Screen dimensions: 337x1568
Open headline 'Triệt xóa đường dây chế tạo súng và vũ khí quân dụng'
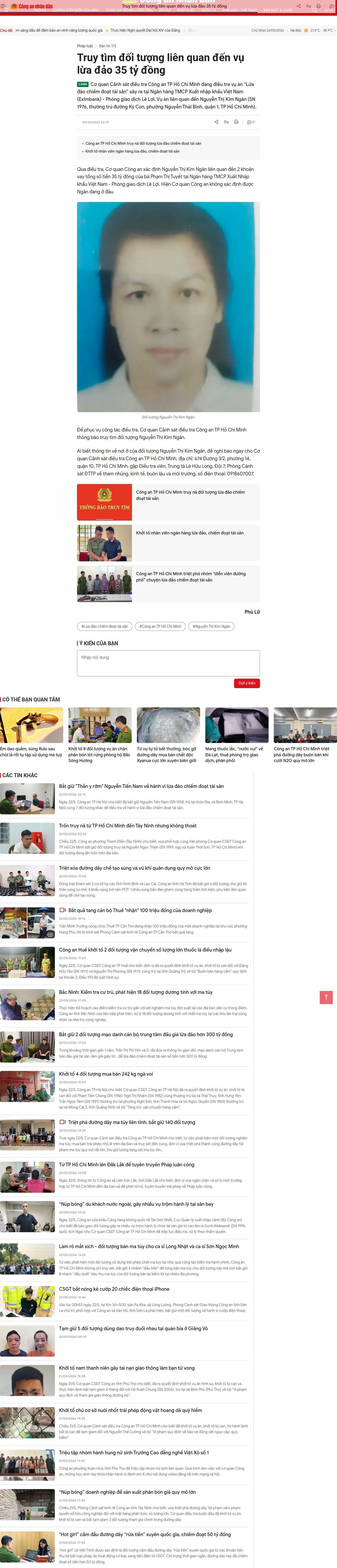[x=135, y=868]
